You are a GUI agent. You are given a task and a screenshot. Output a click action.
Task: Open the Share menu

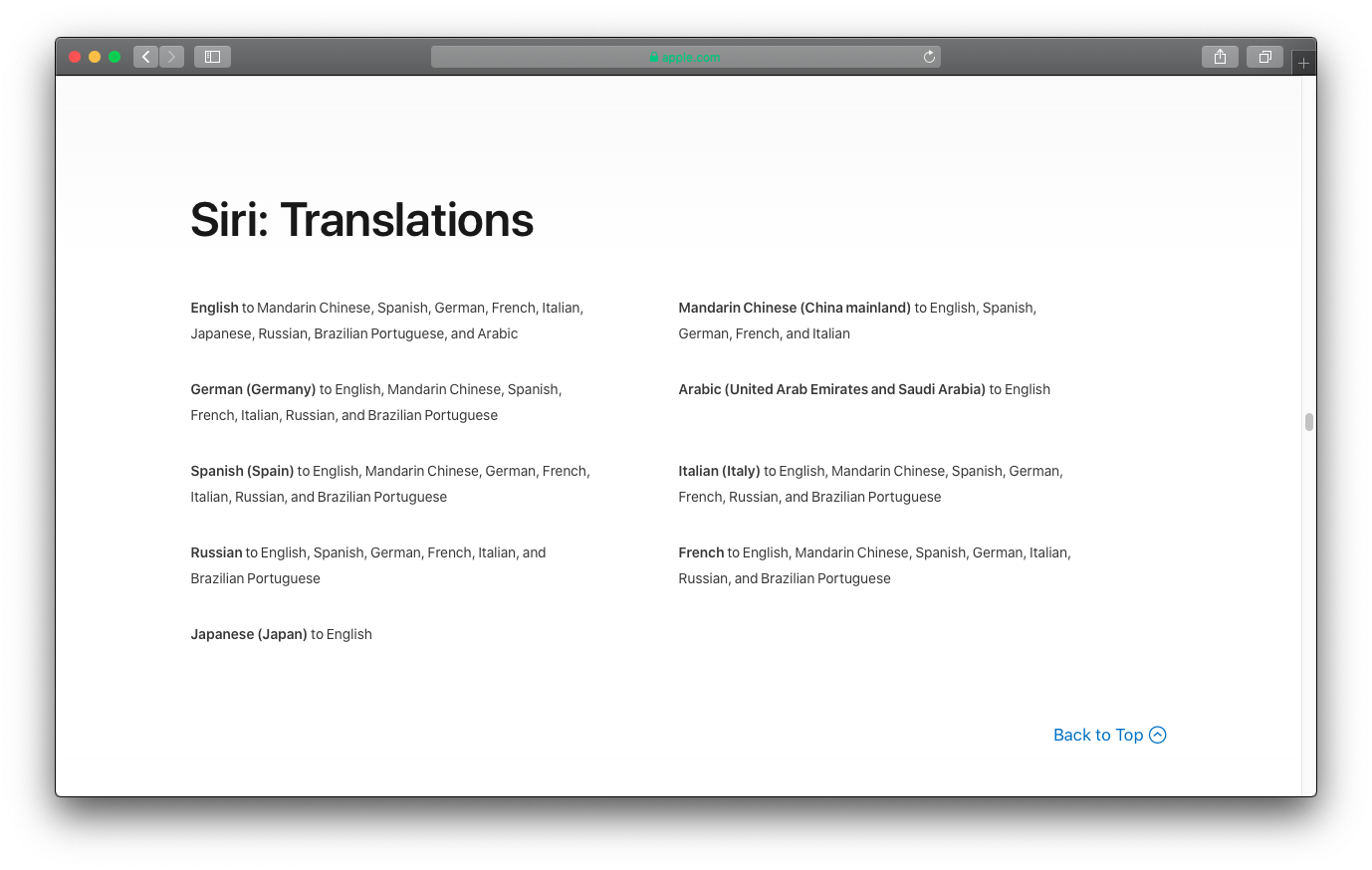[1220, 57]
